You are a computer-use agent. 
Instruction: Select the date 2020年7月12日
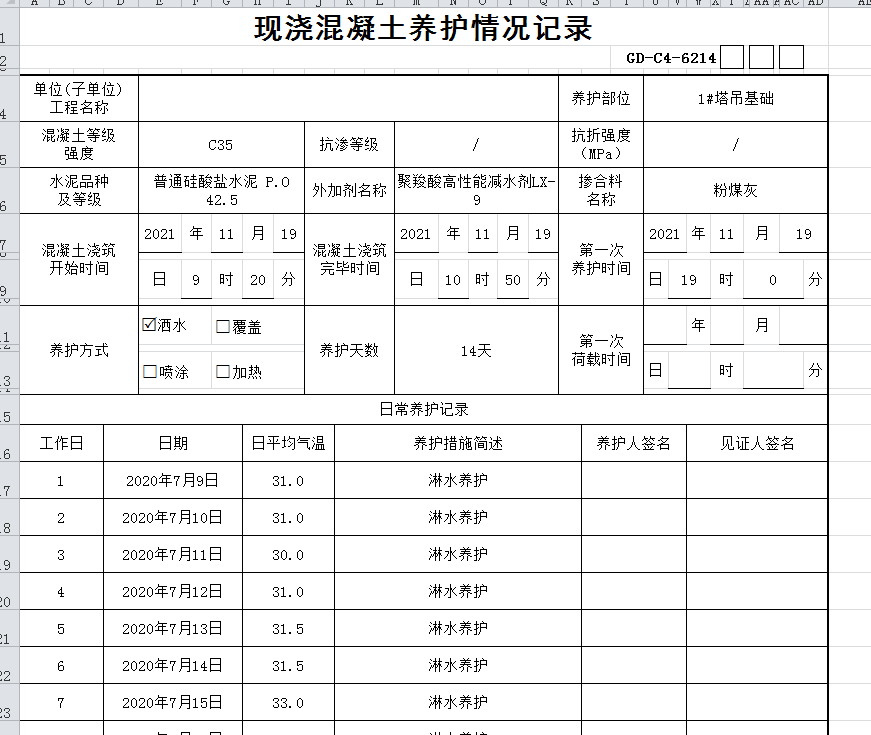[173, 592]
